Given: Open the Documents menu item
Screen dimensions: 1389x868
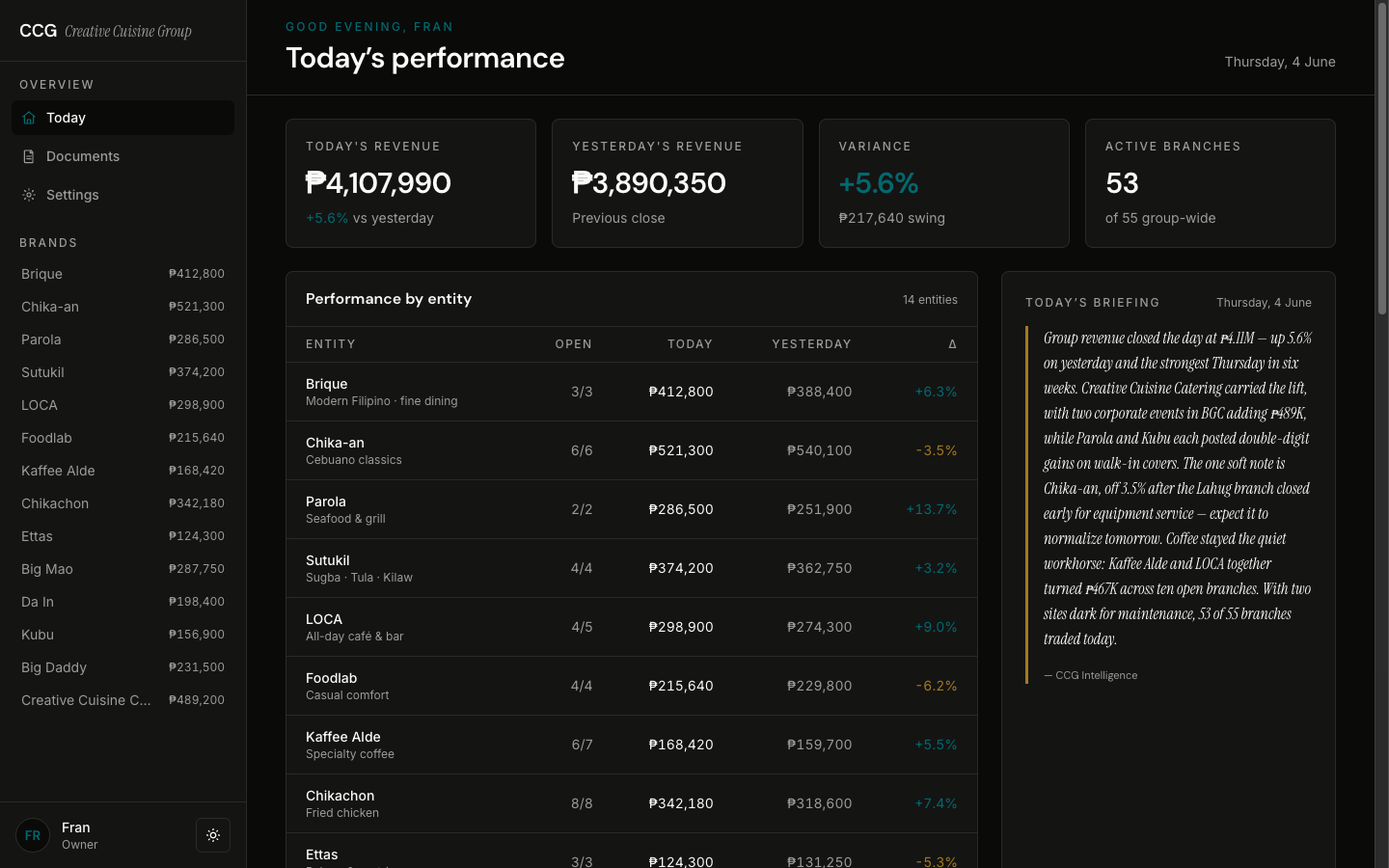Looking at the screenshot, I should point(123,156).
